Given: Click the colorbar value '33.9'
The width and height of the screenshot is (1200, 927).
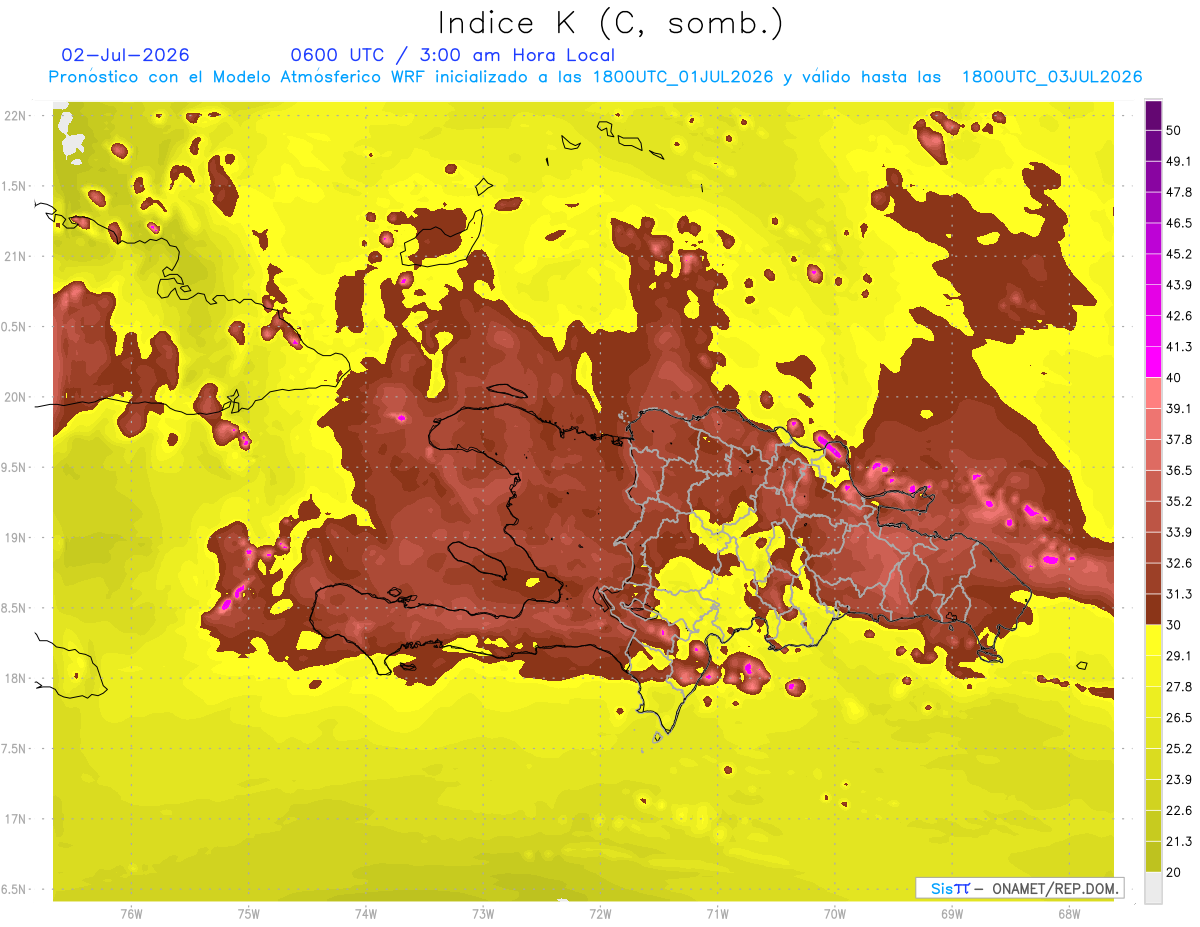Looking at the screenshot, I should [x=1179, y=532].
